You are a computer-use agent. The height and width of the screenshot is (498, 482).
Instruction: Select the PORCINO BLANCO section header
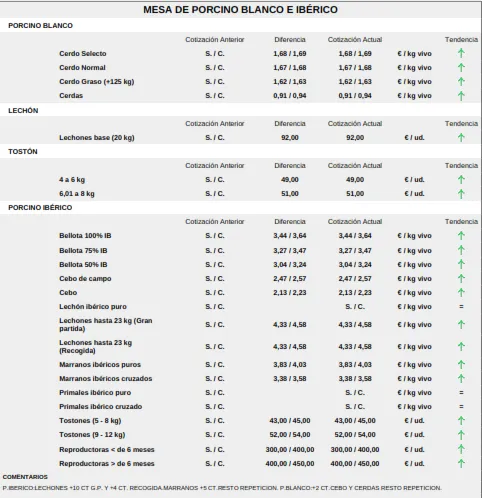pyautogui.click(x=40, y=26)
